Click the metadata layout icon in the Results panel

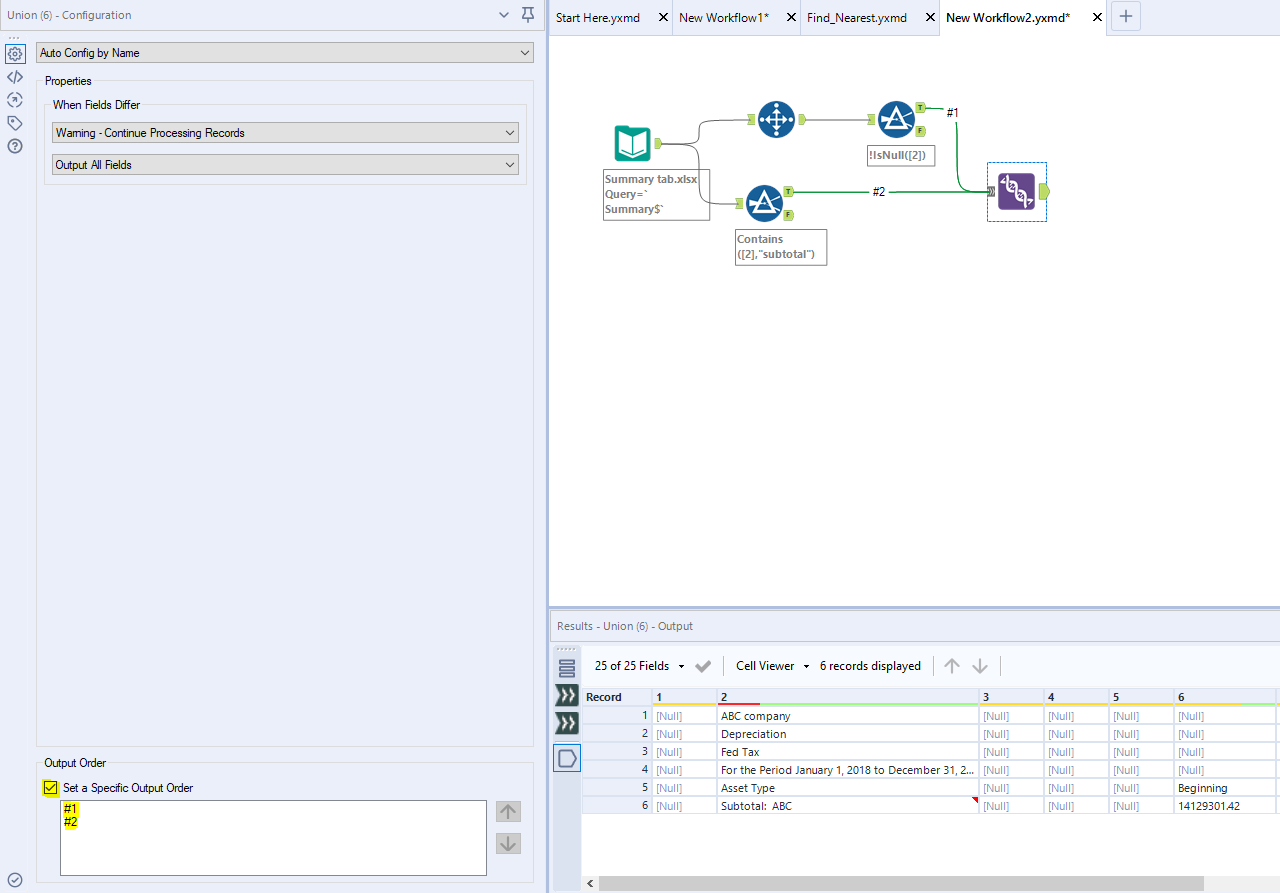point(567,666)
